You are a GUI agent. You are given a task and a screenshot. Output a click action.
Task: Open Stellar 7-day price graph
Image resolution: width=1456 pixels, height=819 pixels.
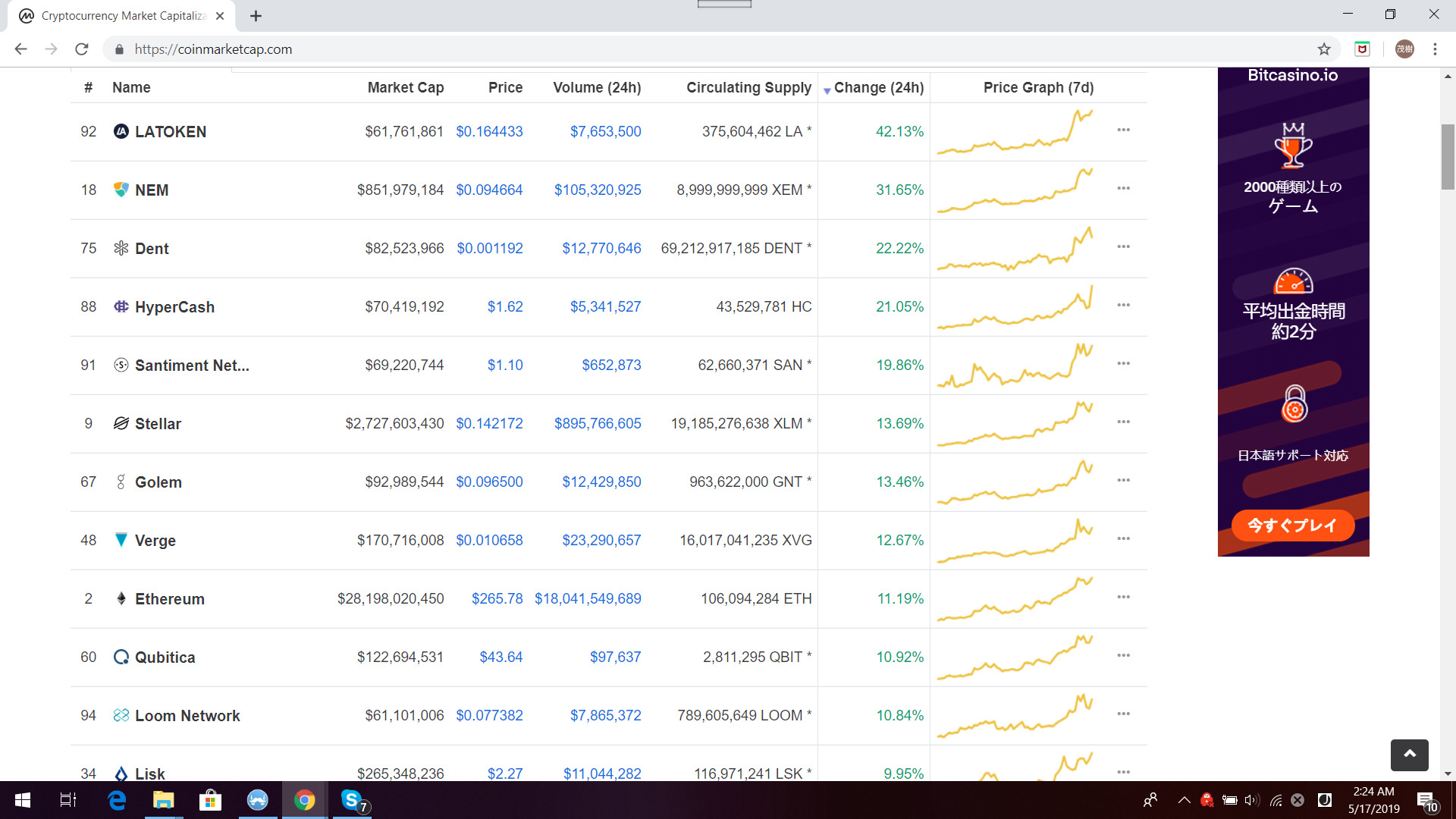coord(1015,423)
